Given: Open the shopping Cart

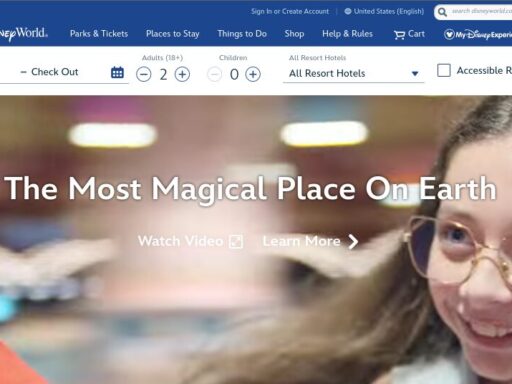Looking at the screenshot, I should point(409,34).
